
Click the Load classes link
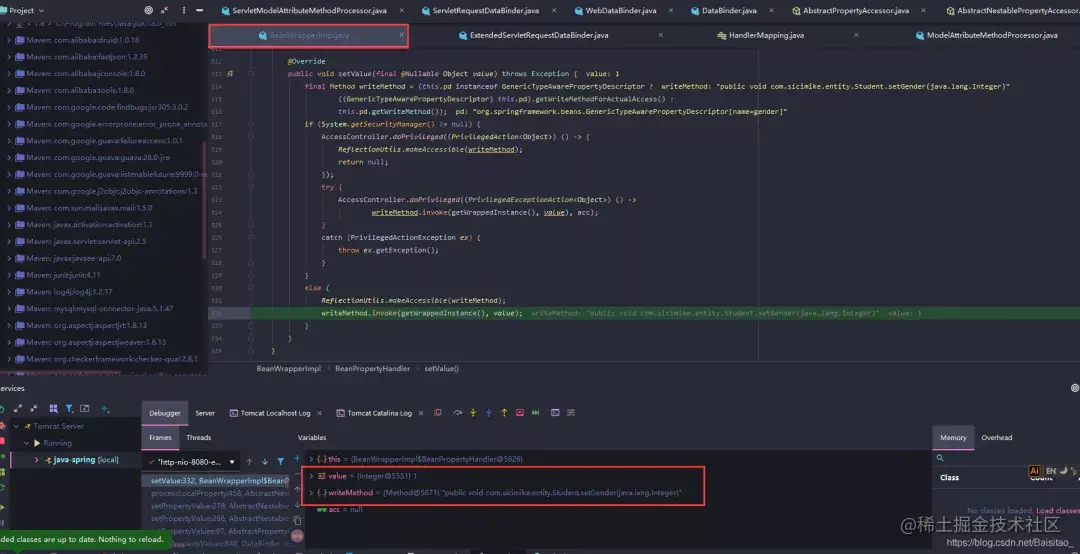tap(1057, 511)
